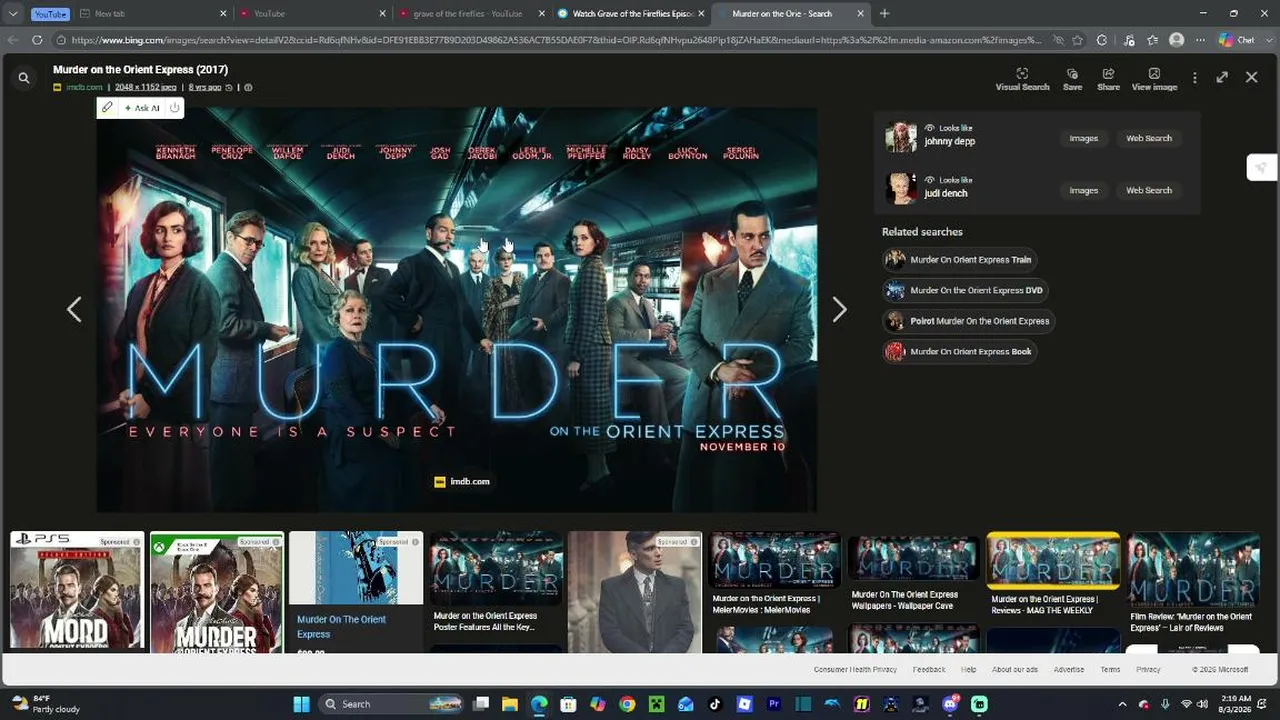Viewport: 1280px width, 720px height.
Task: Switch to the grave of the fireflies tab
Action: [472, 13]
